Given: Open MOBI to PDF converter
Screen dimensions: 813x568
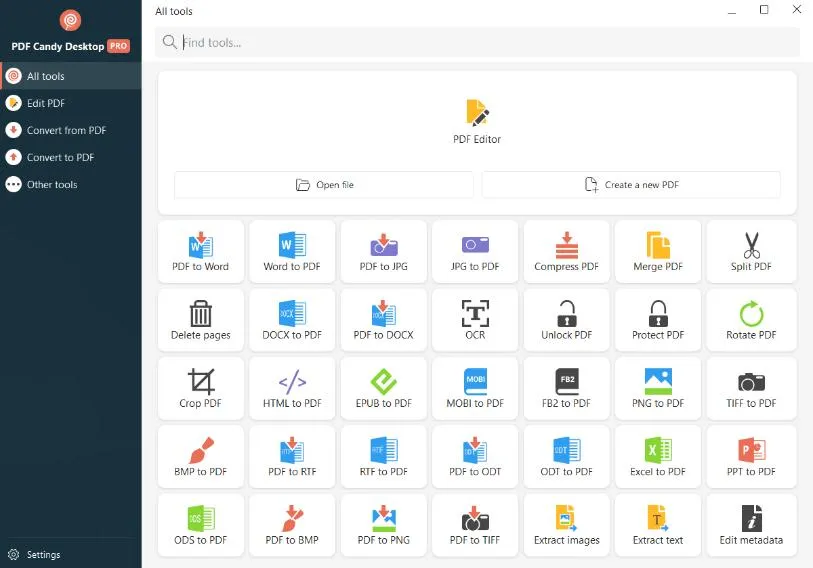Looking at the screenshot, I should [475, 389].
